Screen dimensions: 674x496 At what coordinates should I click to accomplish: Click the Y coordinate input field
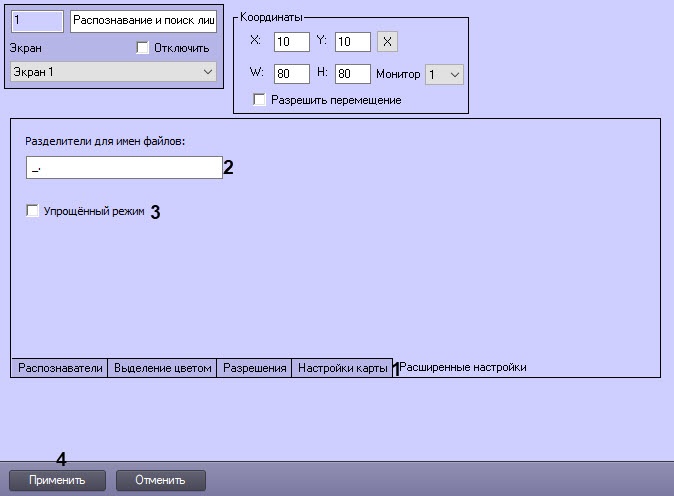352,42
